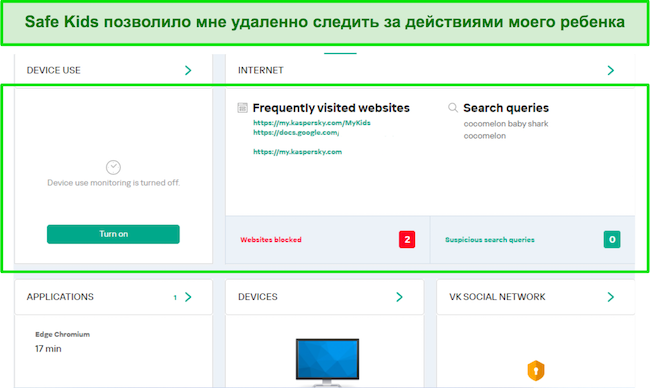Click the Suspicious search queries label
650x388 pixels.
point(490,240)
